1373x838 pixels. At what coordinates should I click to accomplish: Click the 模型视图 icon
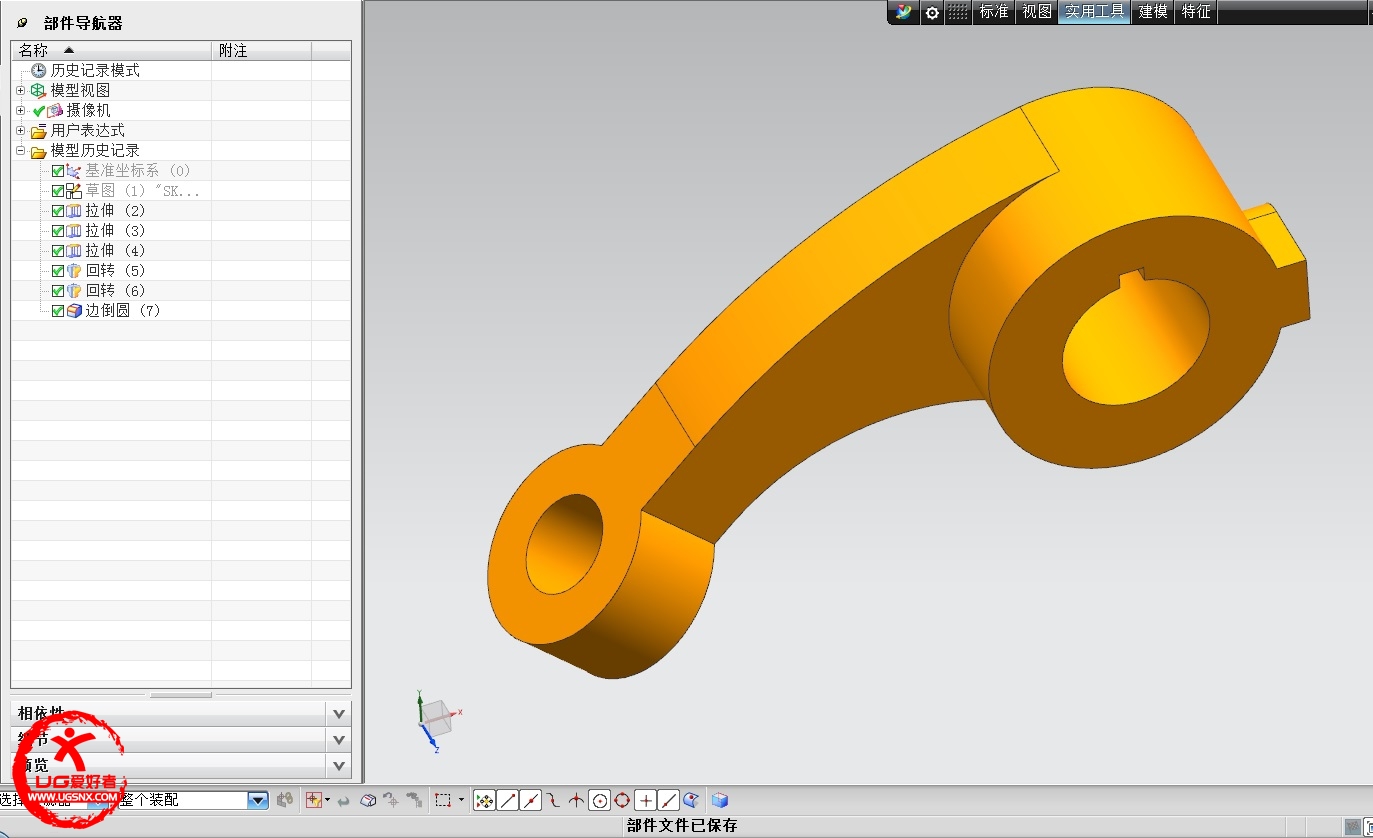pos(39,90)
